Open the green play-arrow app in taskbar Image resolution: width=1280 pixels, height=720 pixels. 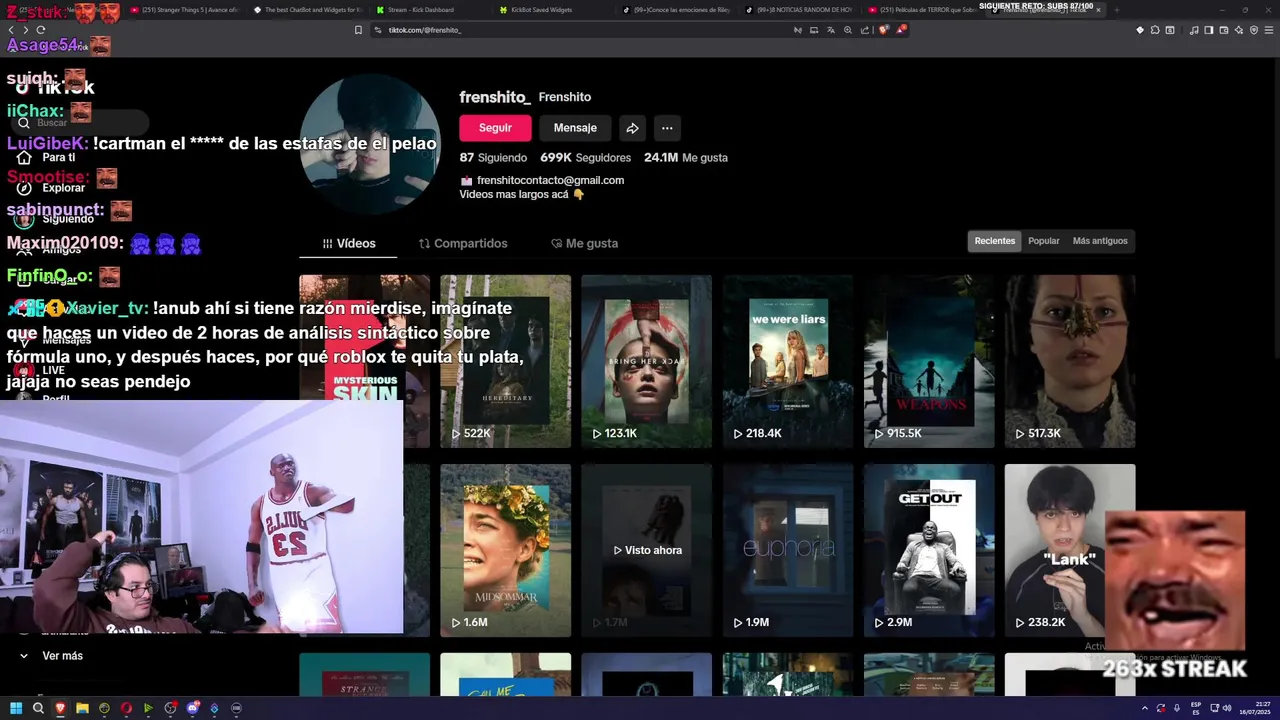pyautogui.click(x=148, y=708)
